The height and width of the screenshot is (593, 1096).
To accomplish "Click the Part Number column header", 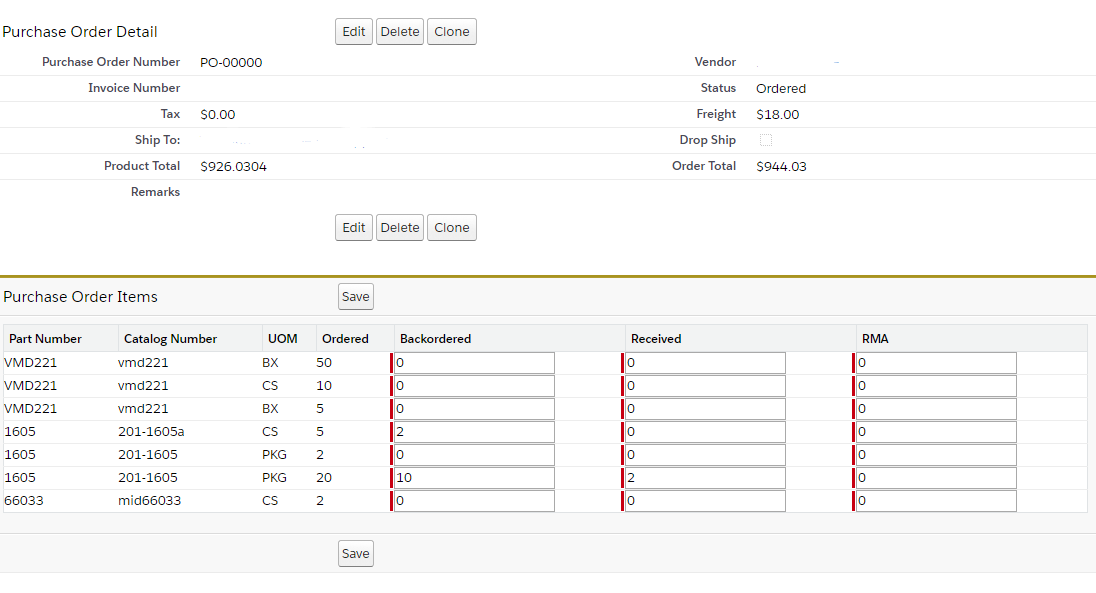I will (46, 339).
